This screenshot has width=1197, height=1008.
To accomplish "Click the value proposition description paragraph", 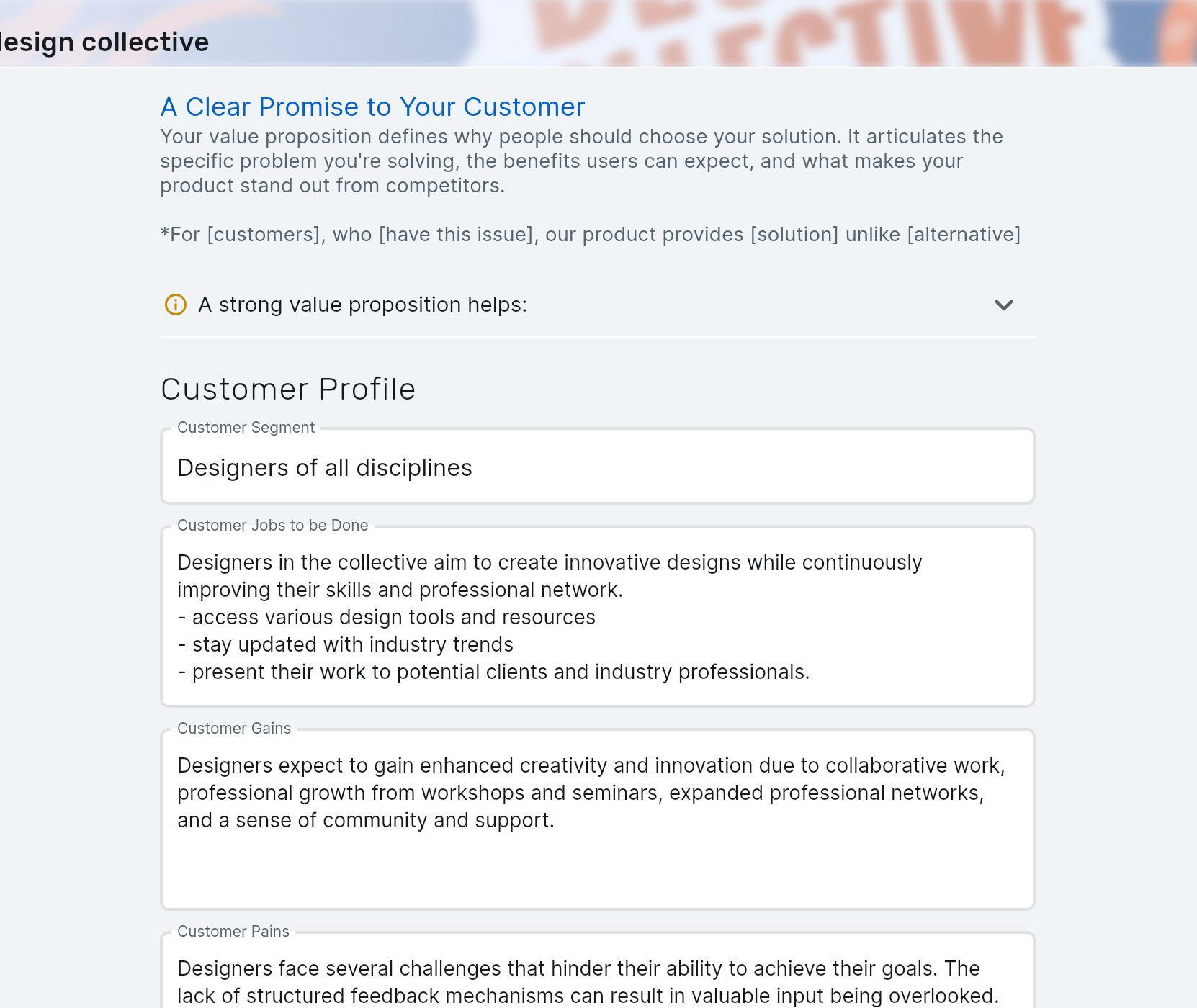I will point(580,161).
